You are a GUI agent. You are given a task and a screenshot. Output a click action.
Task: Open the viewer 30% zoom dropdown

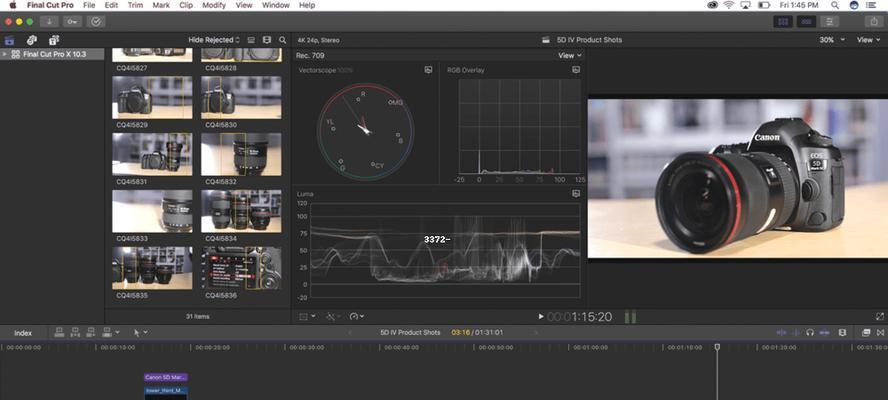pos(831,40)
